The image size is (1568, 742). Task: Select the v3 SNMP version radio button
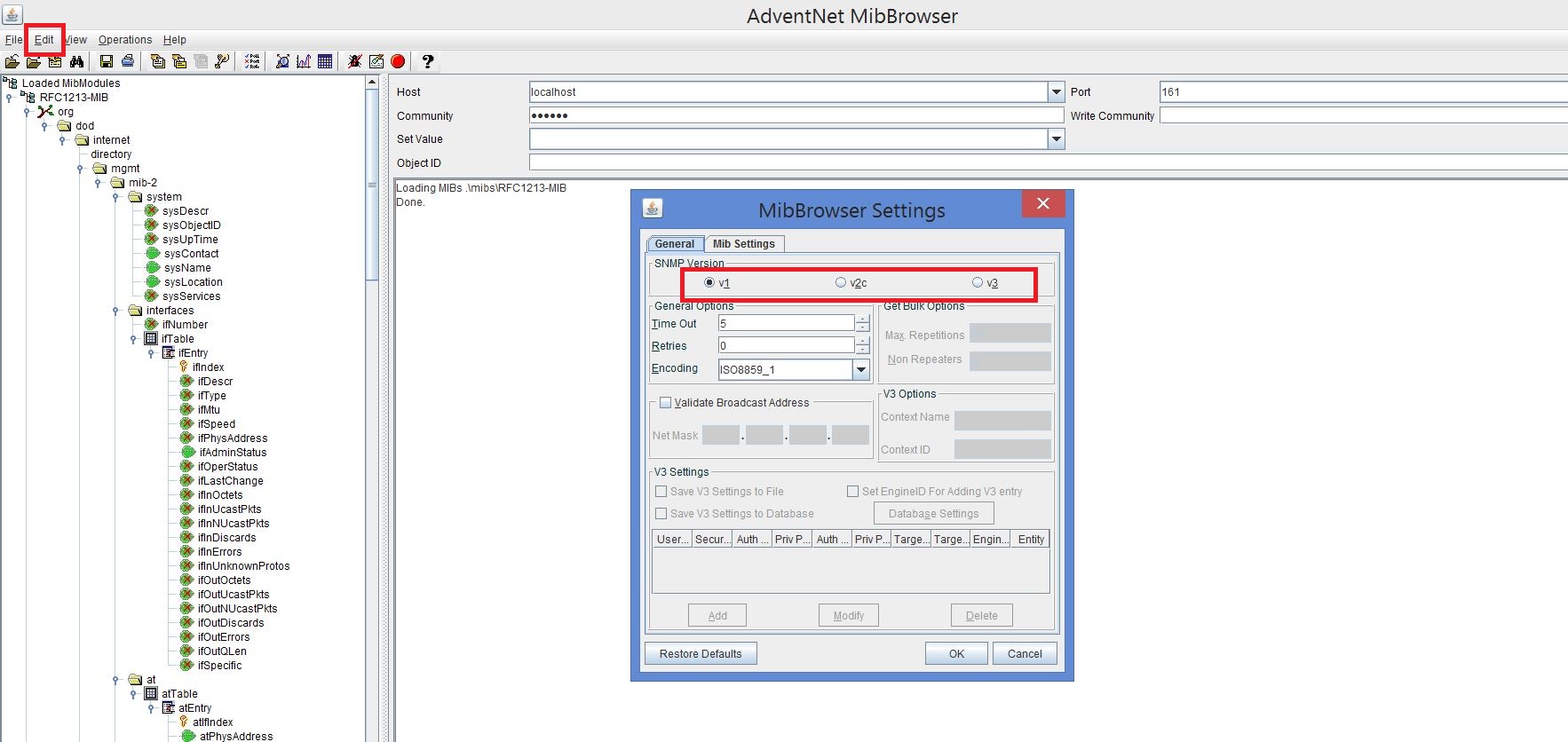(x=978, y=283)
